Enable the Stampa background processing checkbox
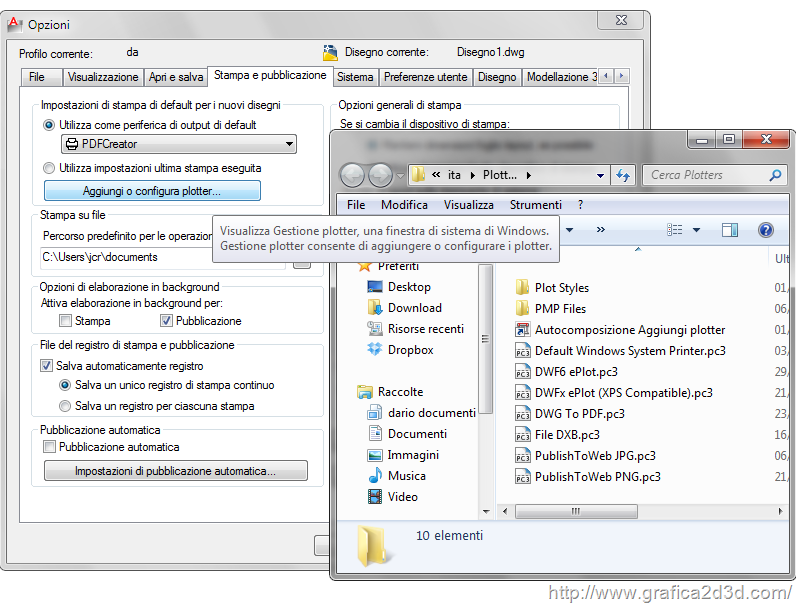 tap(65, 321)
